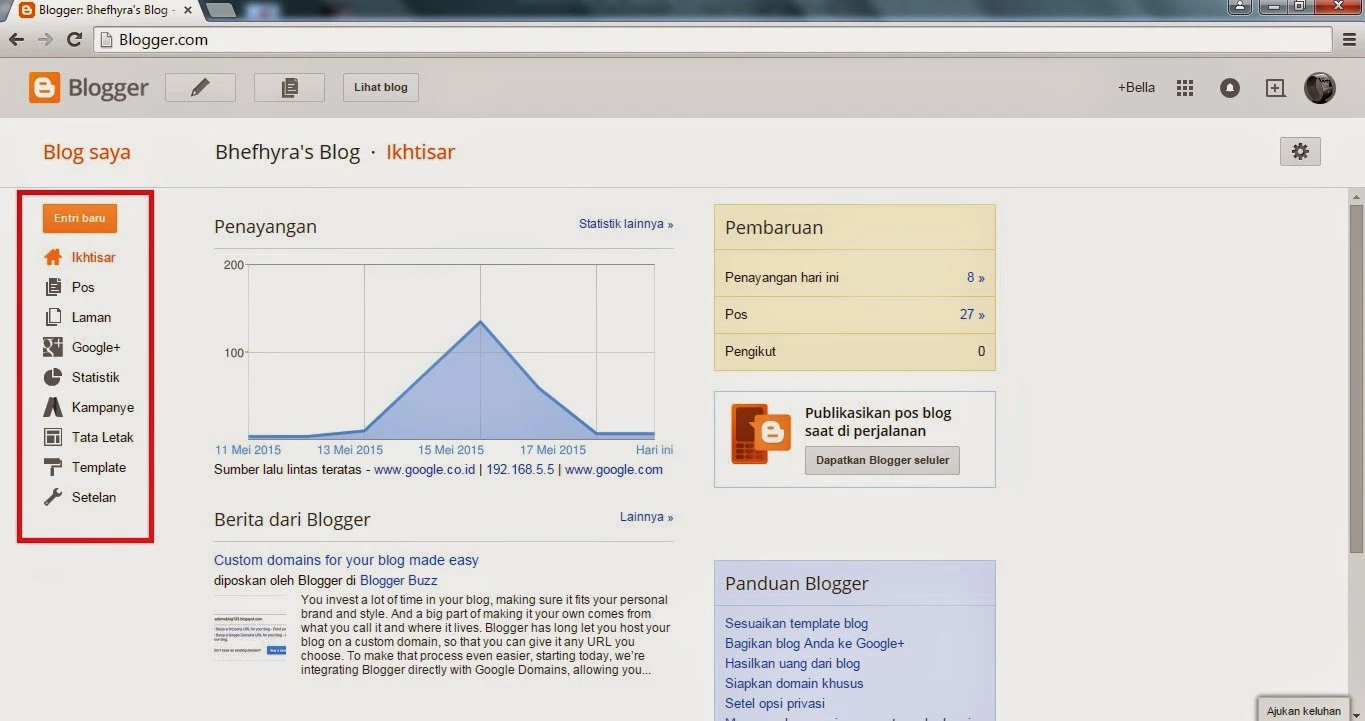This screenshot has height=721, width=1365.
Task: Click the 192.168.5.5 source link
Action: 520,469
